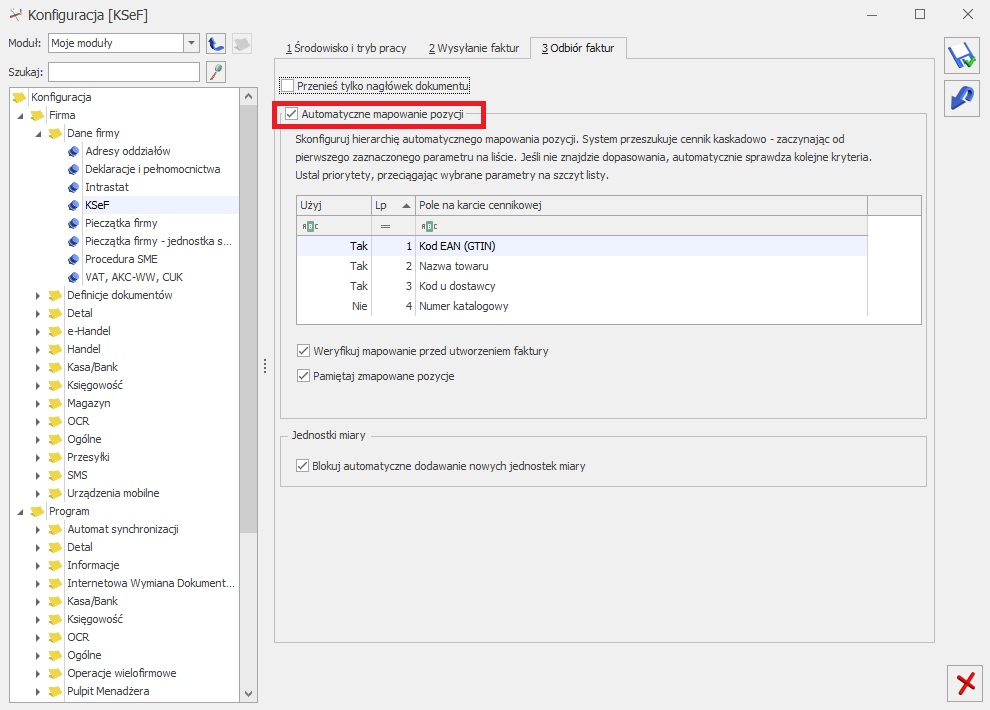This screenshot has width=990, height=710.
Task: Open Internetowa Wymiana Dokument... item
Action: [x=151, y=584]
